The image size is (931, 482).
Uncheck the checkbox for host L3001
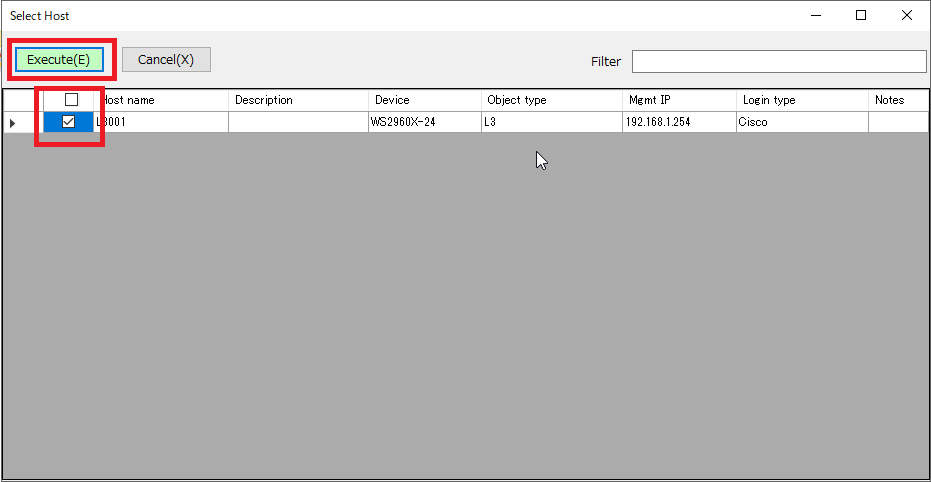coord(69,122)
